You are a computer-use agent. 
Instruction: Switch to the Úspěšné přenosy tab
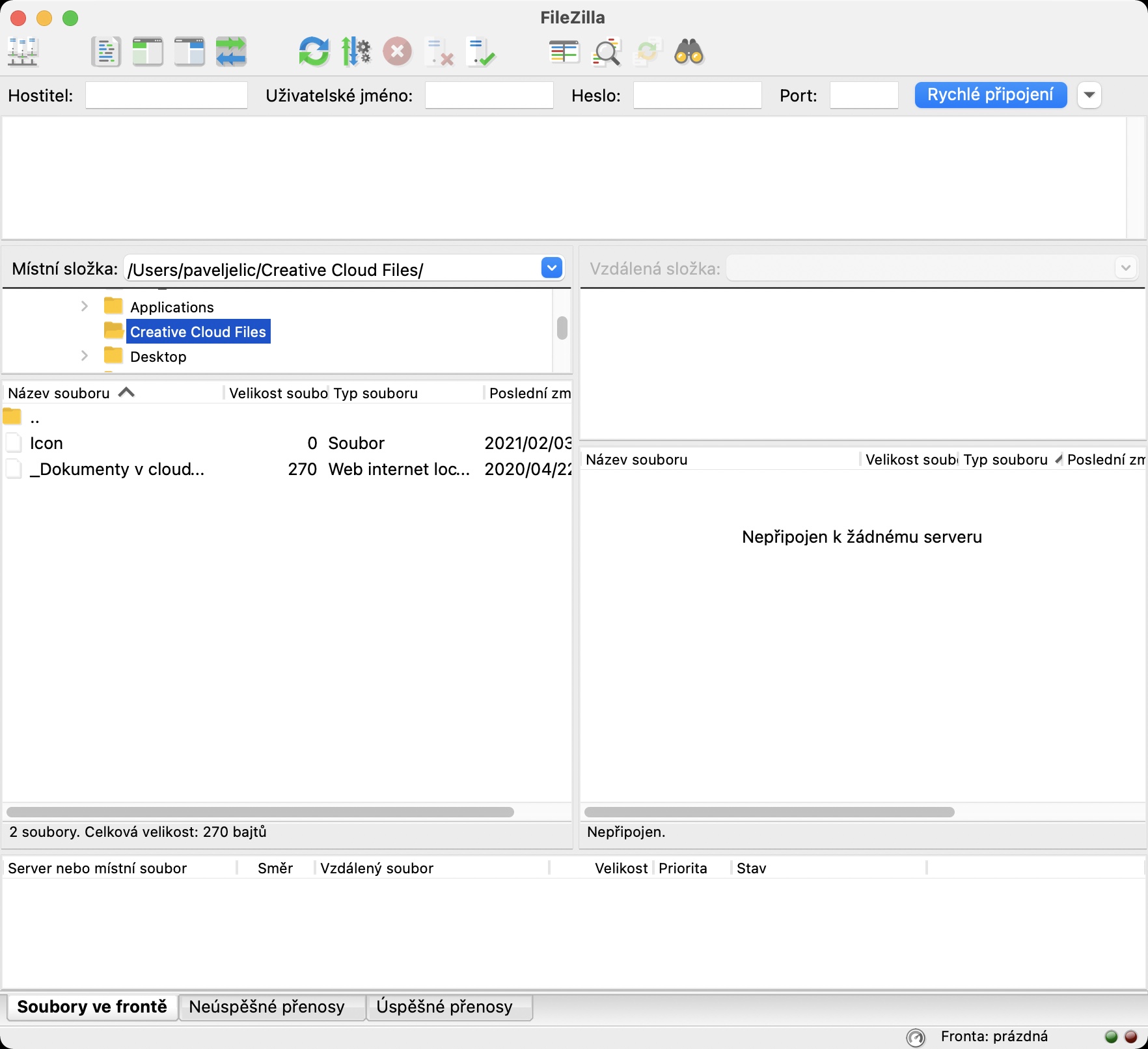[x=450, y=1007]
